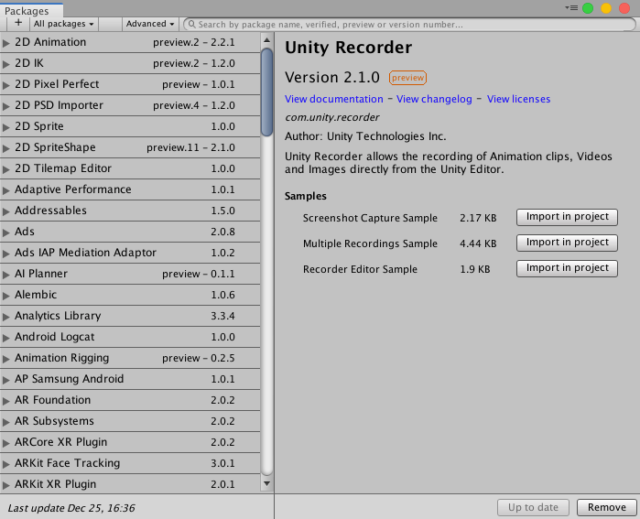Expand the Adaptive Performance package

(6, 190)
